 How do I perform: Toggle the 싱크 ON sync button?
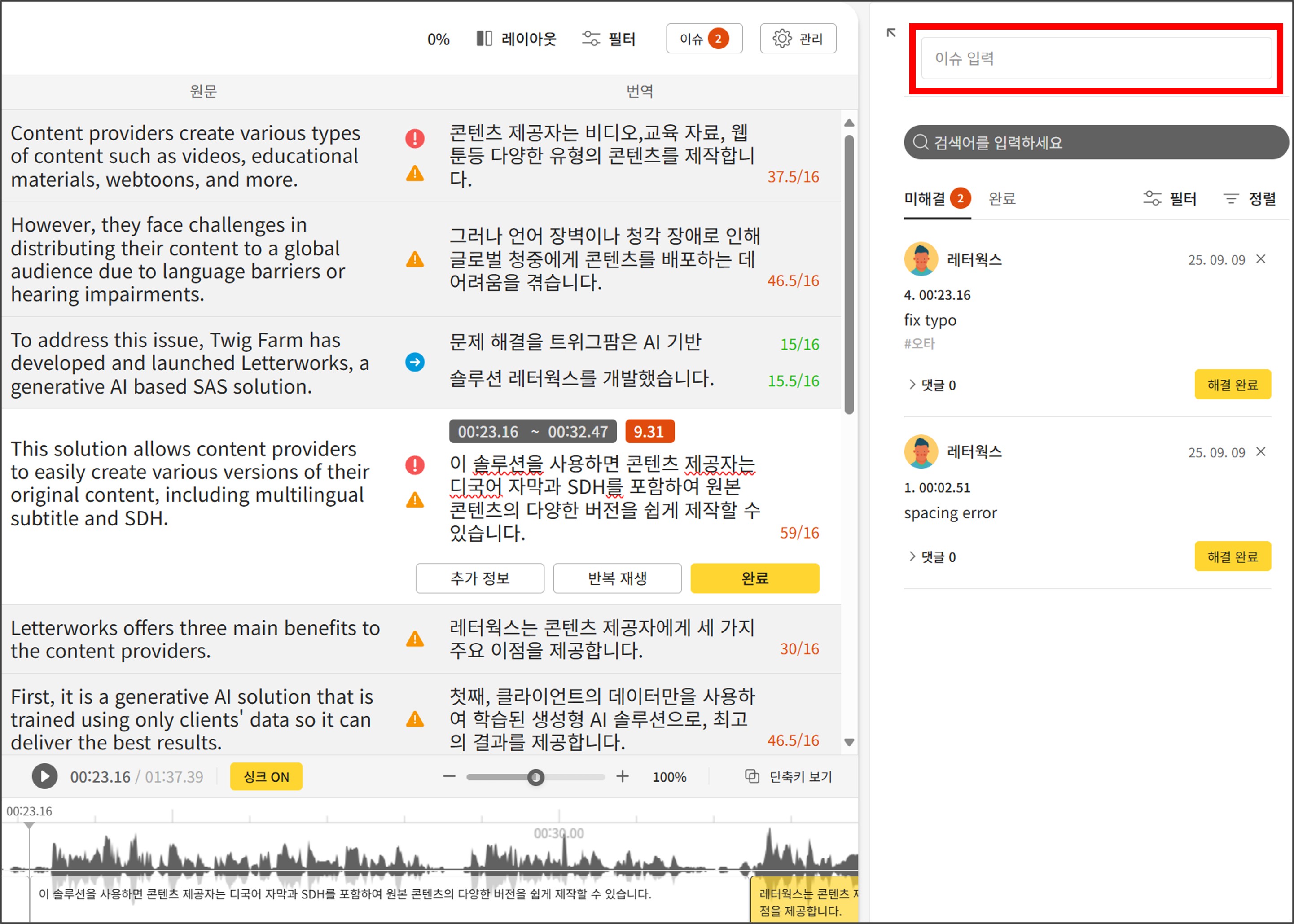coord(266,777)
